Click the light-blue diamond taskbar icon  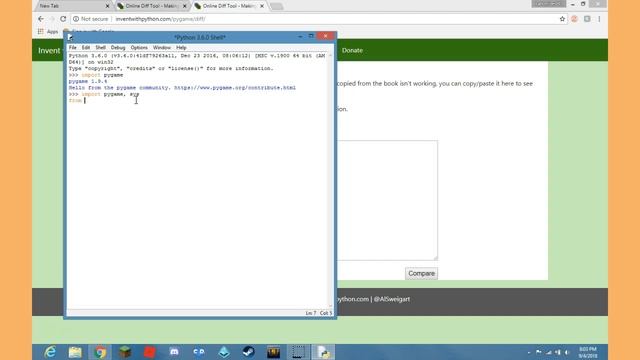click(x=224, y=352)
